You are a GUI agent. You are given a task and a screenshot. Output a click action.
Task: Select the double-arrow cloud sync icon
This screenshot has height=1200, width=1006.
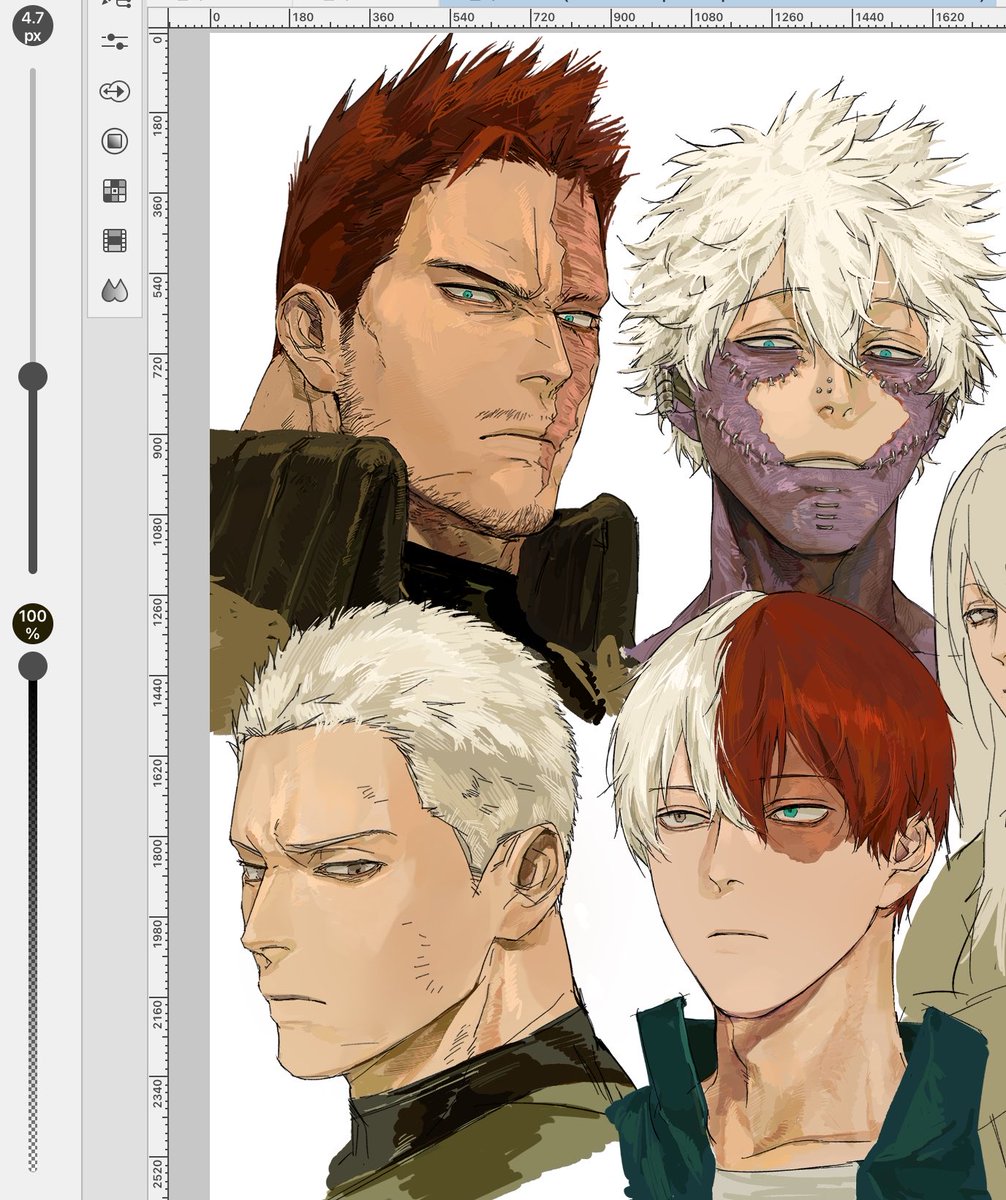pyautogui.click(x=115, y=91)
